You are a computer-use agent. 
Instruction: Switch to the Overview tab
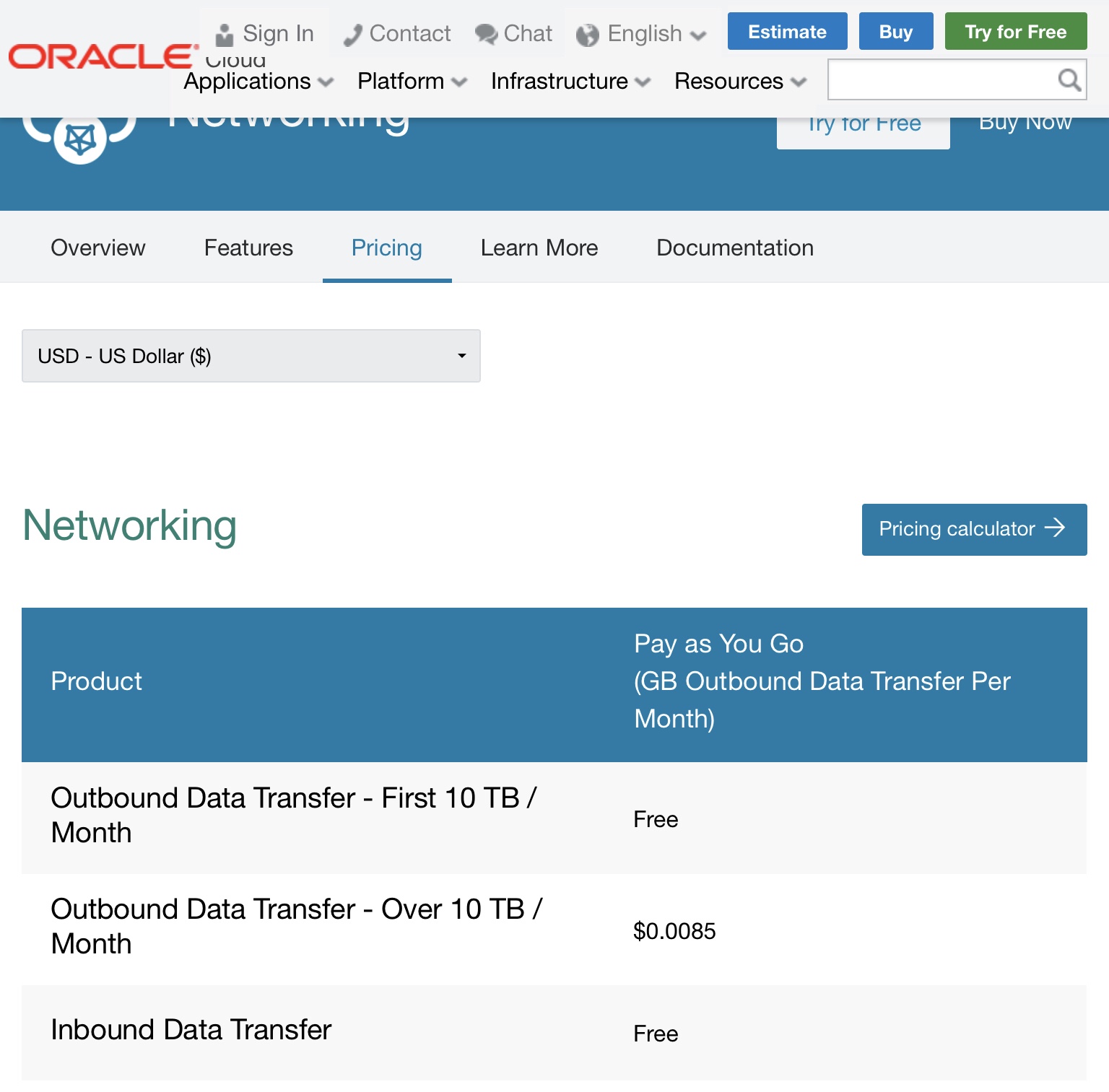[98, 248]
